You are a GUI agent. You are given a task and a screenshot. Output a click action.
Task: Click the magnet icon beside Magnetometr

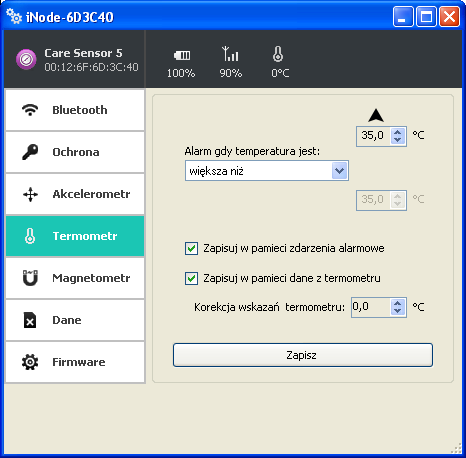[30, 278]
